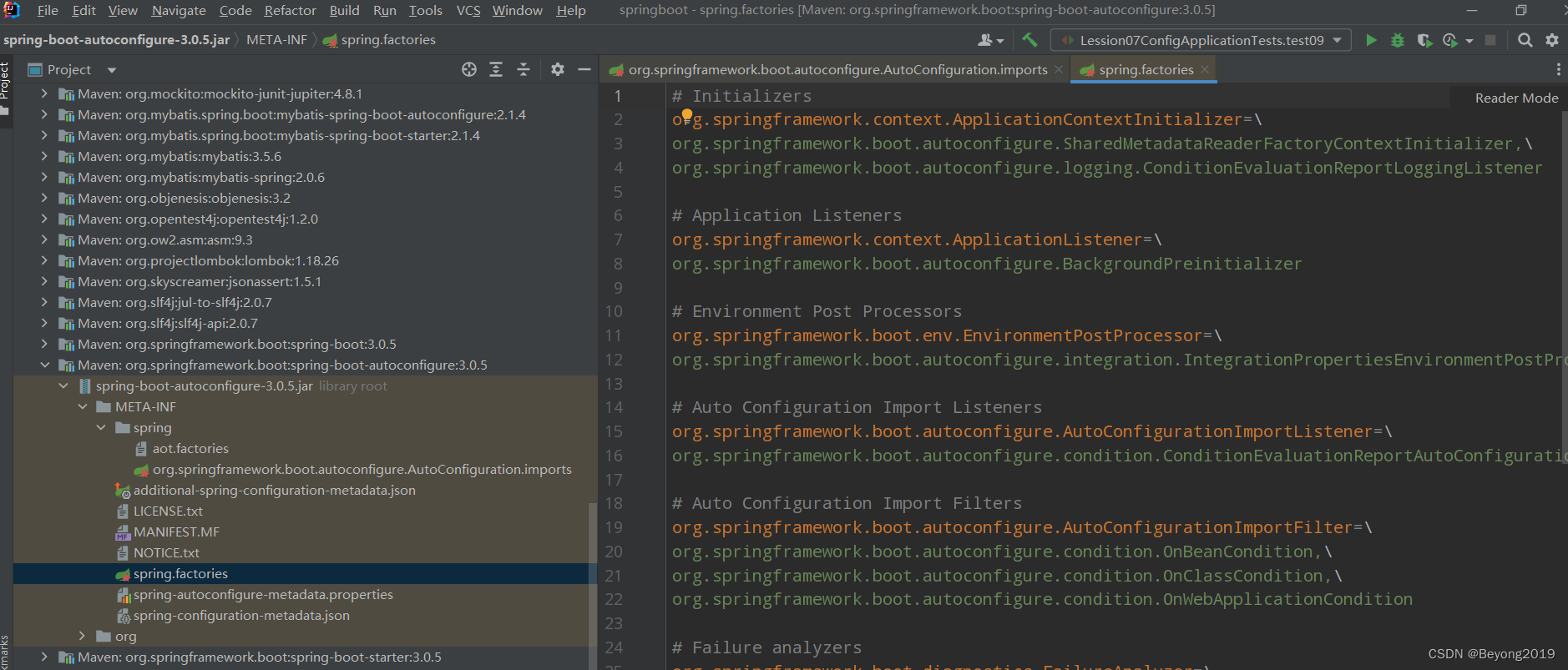Image resolution: width=1568 pixels, height=670 pixels.
Task: Click the Build hammer icon
Action: point(1029,40)
